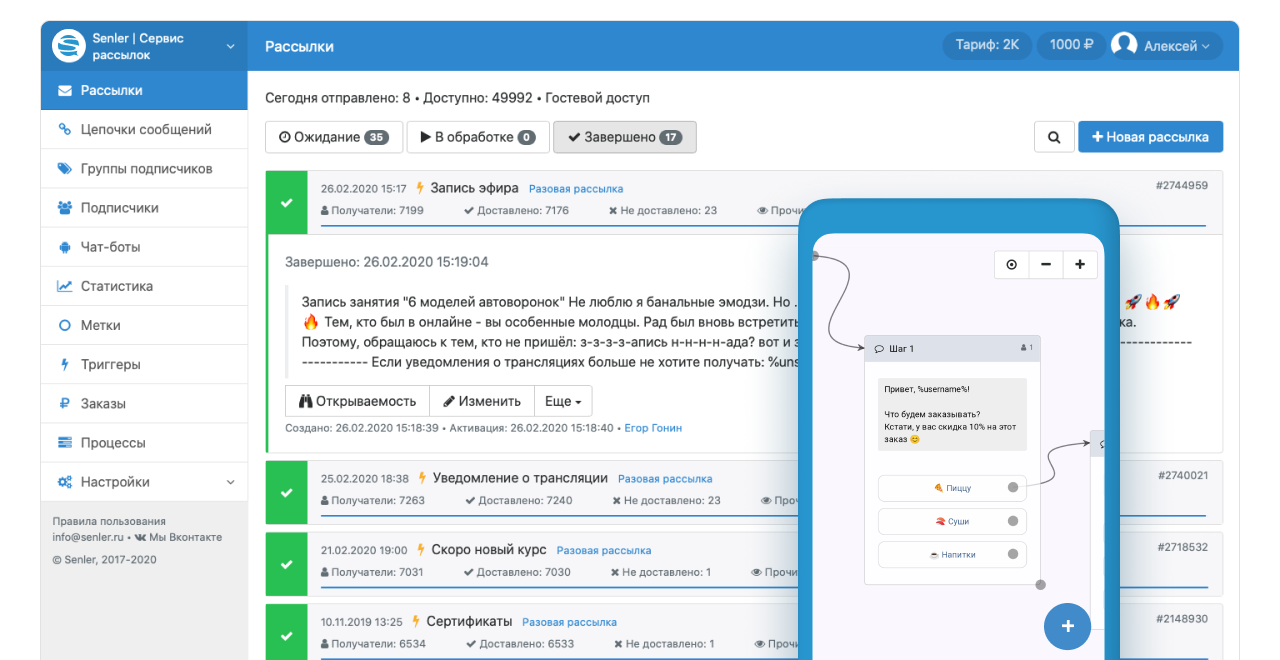1280x660 pixels.
Task: Click mailing ID #2718532
Action: click(1184, 548)
